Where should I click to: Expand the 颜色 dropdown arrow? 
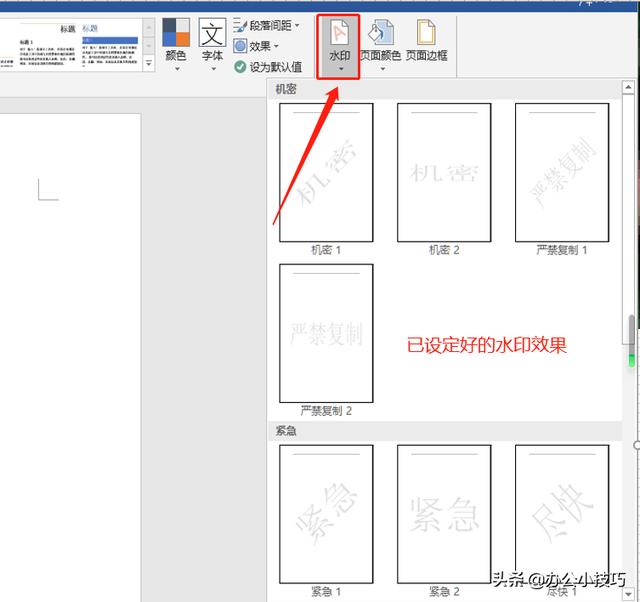click(177, 69)
